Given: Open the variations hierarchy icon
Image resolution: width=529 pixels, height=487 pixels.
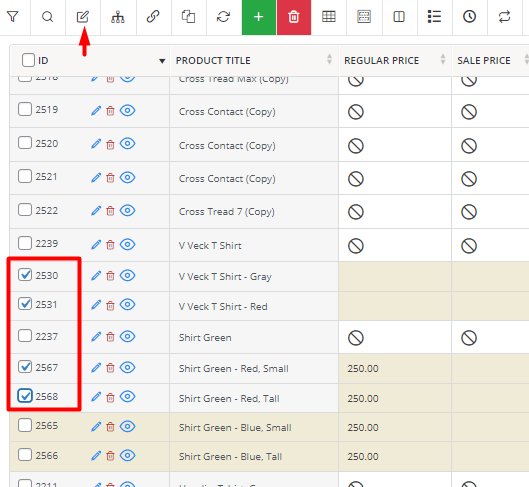Looking at the screenshot, I should point(118,17).
